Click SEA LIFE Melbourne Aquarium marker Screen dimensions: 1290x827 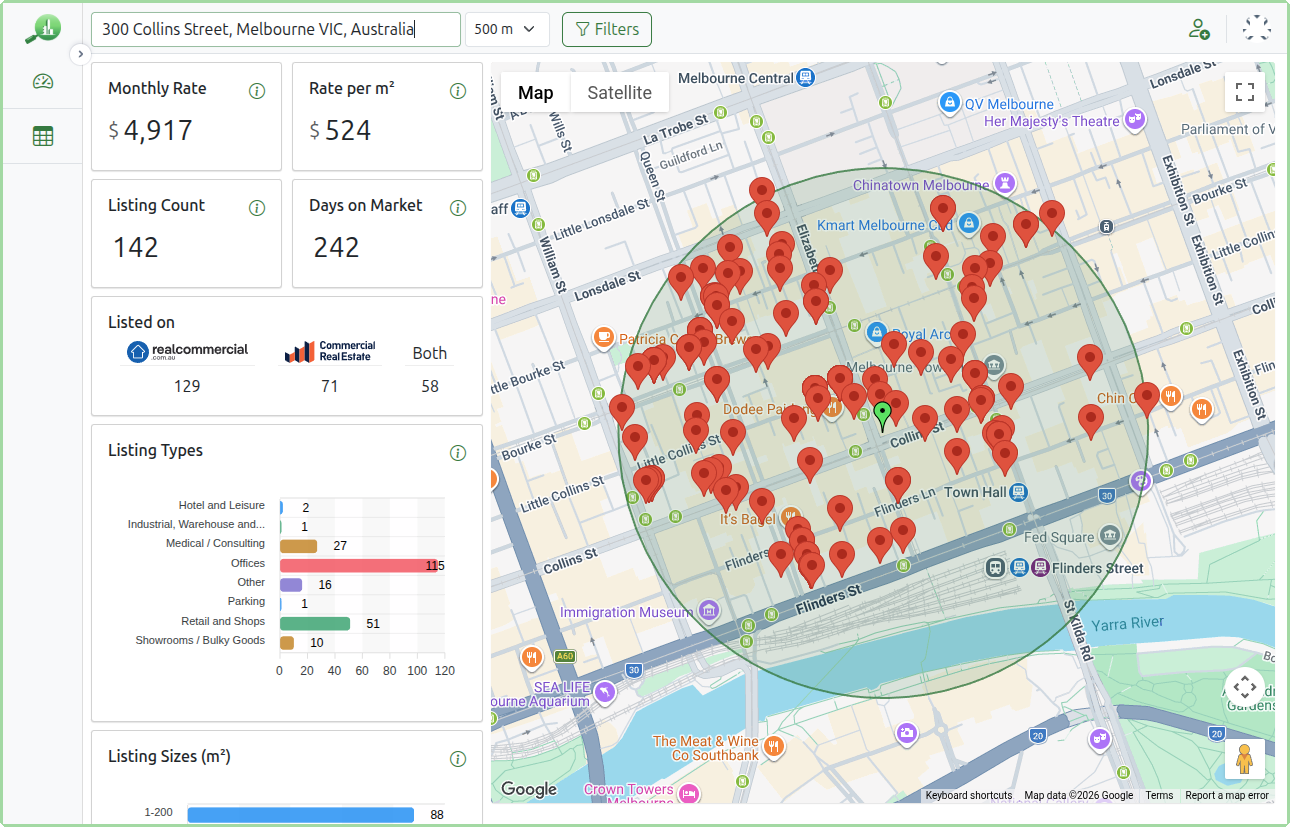(604, 692)
